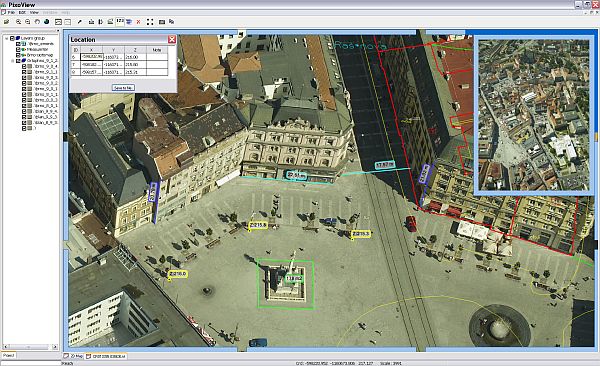The image size is (600, 366).
Task: Close the Location panel with red X
Action: click(172, 39)
